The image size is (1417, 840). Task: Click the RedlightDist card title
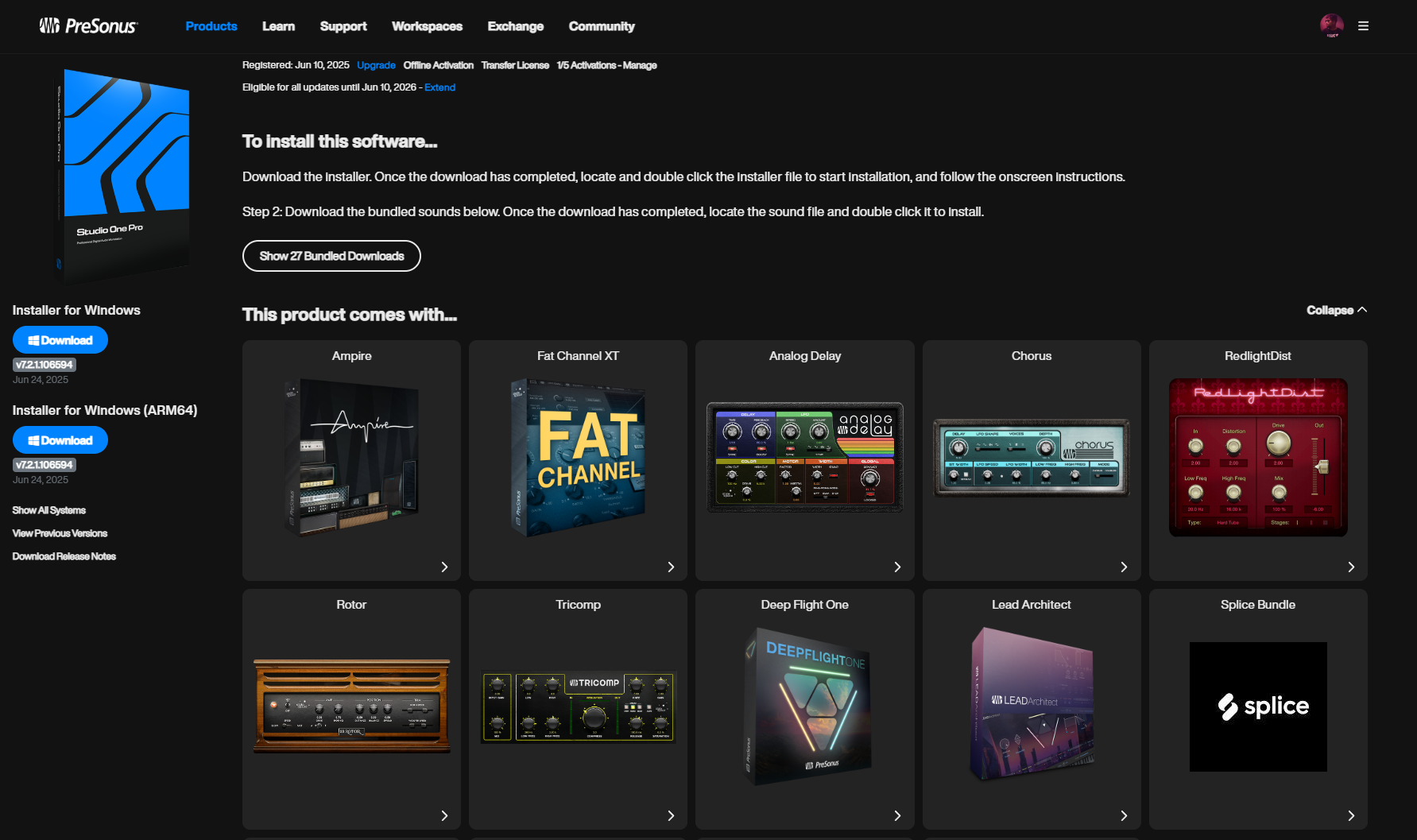pos(1258,356)
